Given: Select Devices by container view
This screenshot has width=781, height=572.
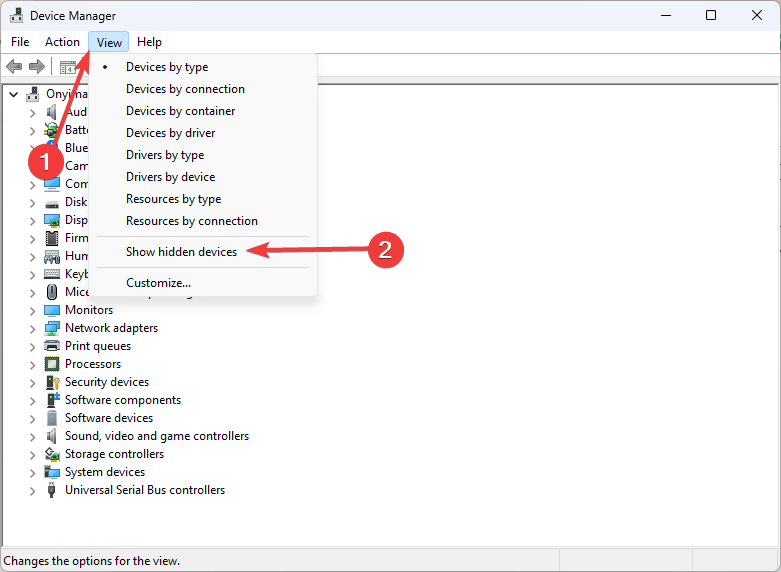Looking at the screenshot, I should pyautogui.click(x=203, y=111).
